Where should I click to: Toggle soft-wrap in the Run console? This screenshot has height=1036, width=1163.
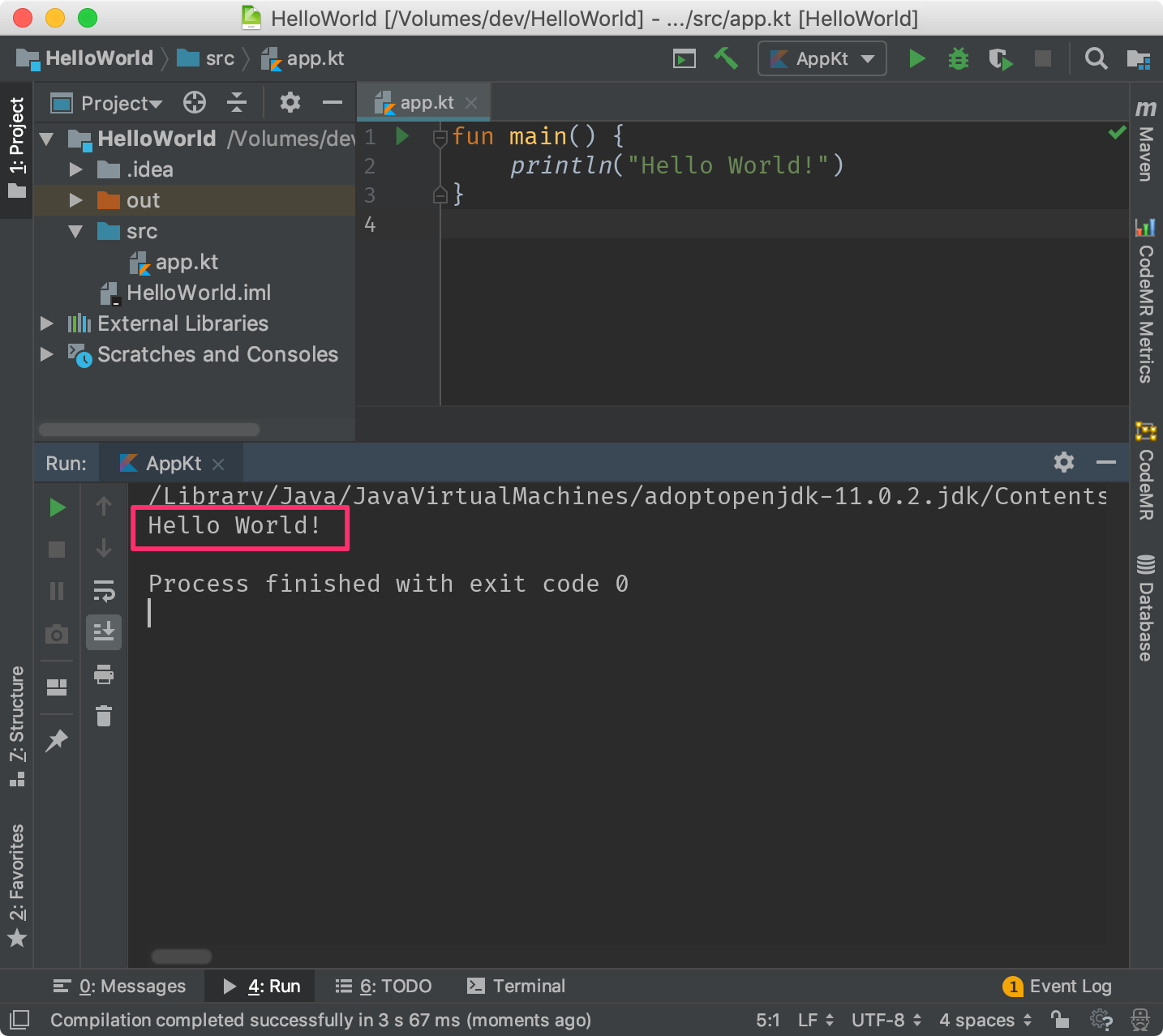point(104,591)
